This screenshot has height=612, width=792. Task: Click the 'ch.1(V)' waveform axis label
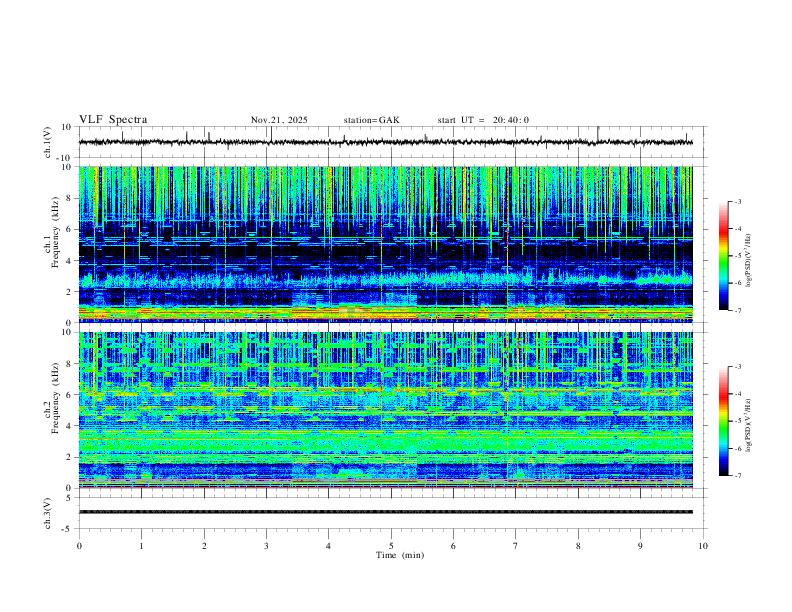[x=48, y=142]
